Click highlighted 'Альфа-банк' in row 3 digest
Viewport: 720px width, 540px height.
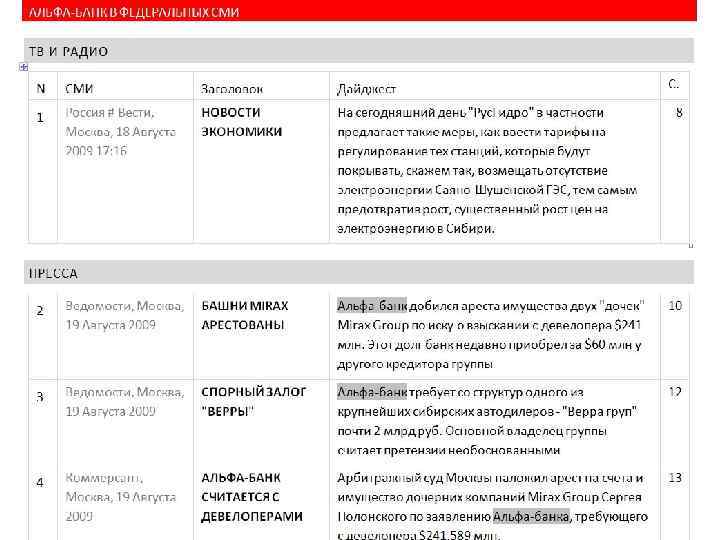pos(372,392)
